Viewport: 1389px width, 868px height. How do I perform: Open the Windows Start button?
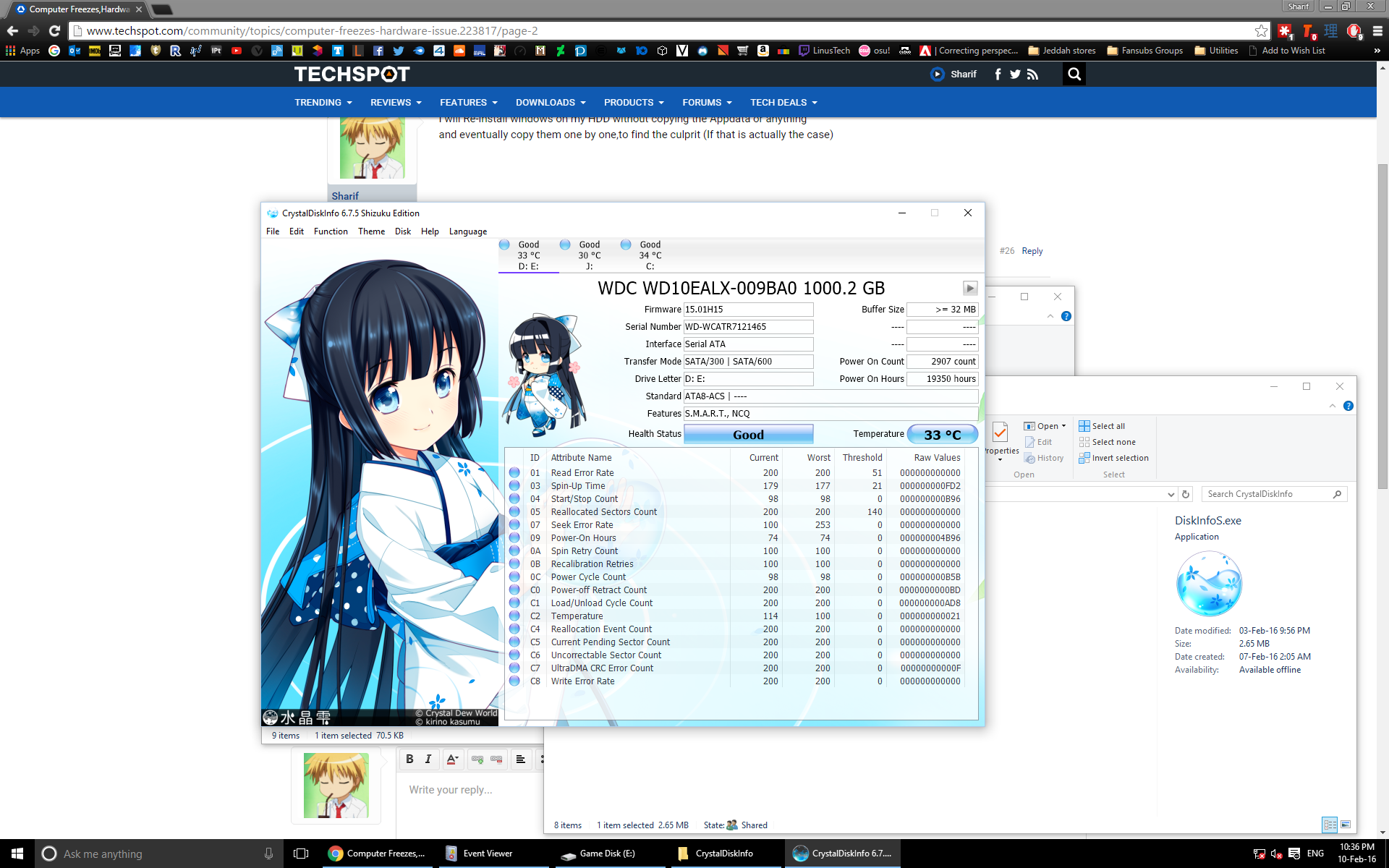tap(17, 854)
